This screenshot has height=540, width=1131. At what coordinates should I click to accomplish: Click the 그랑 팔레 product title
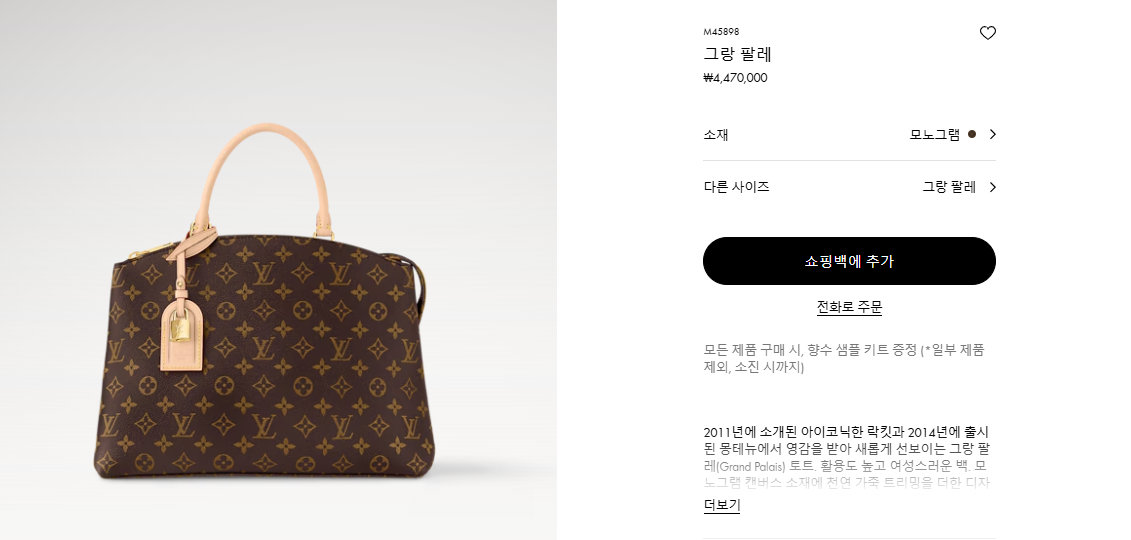tap(737, 54)
